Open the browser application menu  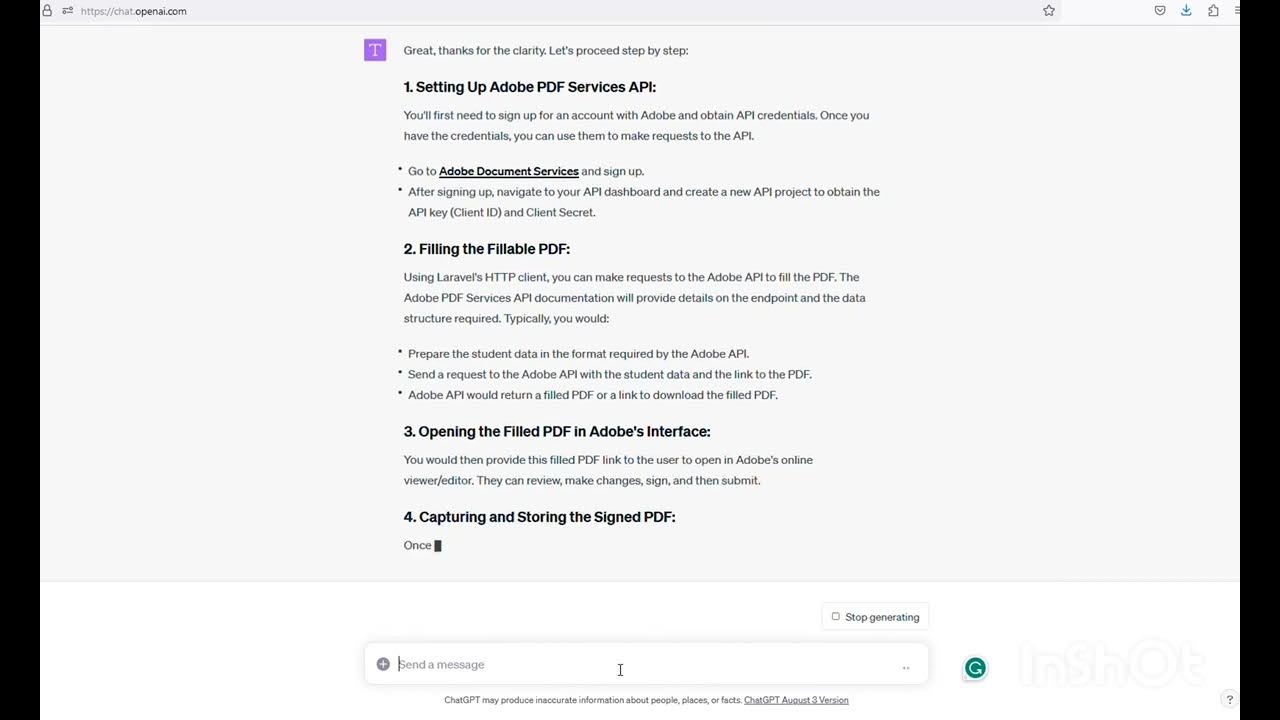tap(1238, 11)
